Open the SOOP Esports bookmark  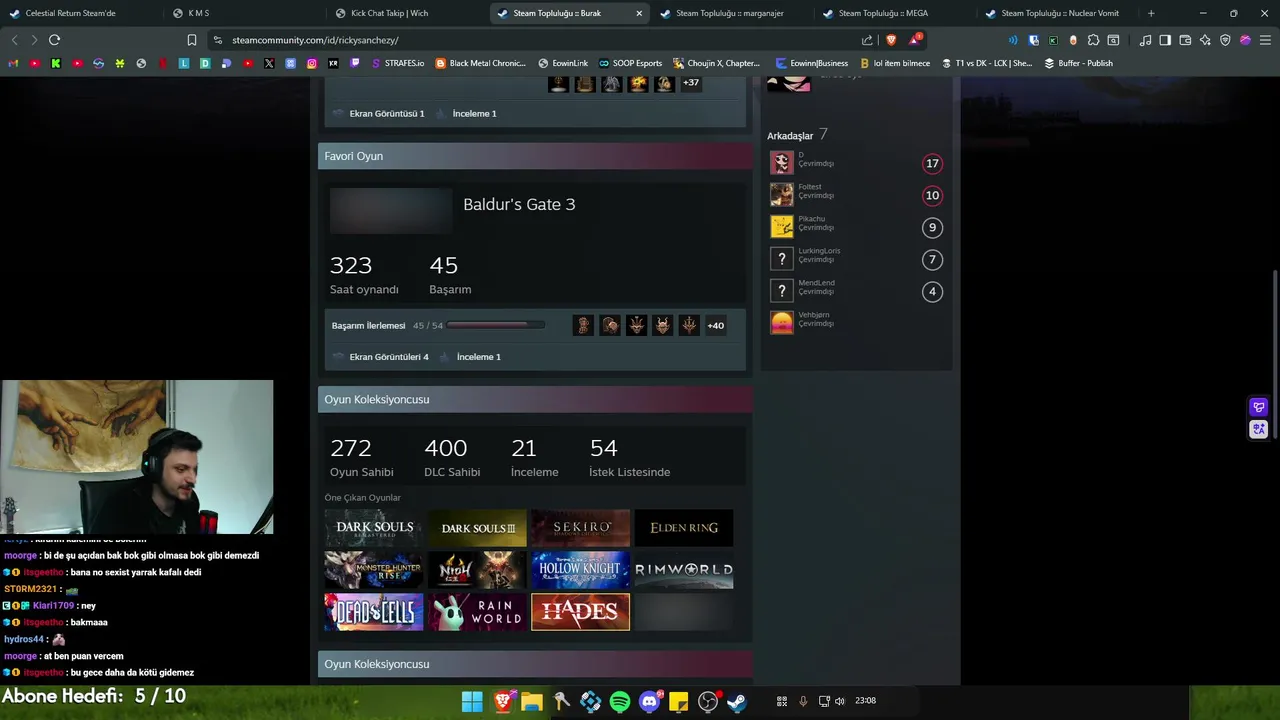click(629, 63)
